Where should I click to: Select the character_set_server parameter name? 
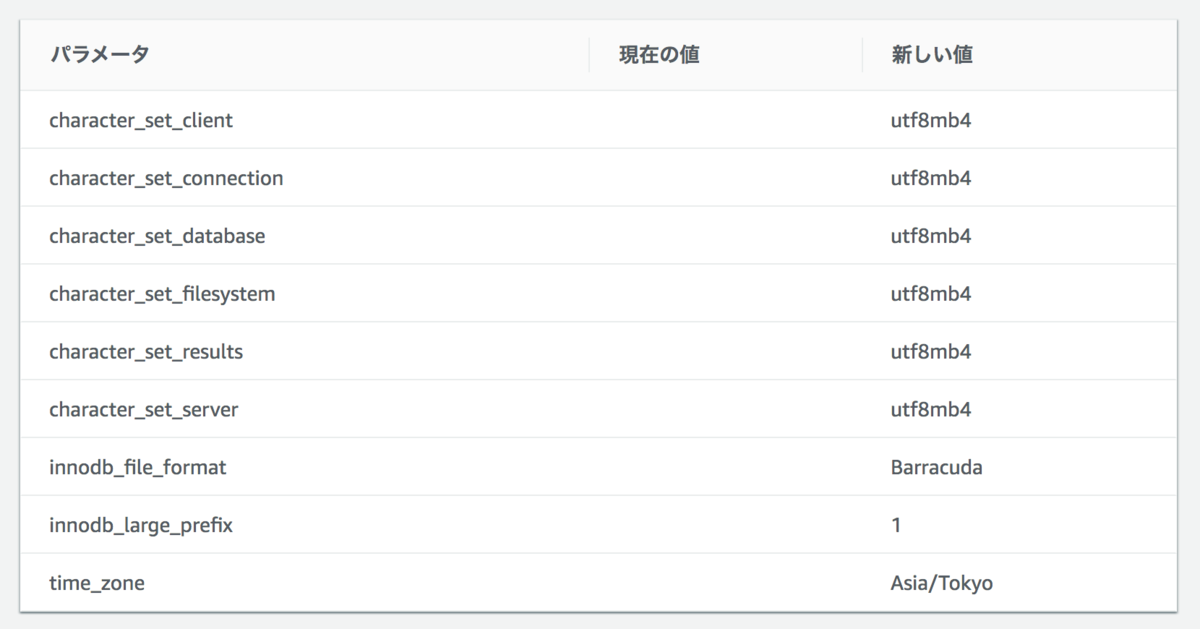144,410
